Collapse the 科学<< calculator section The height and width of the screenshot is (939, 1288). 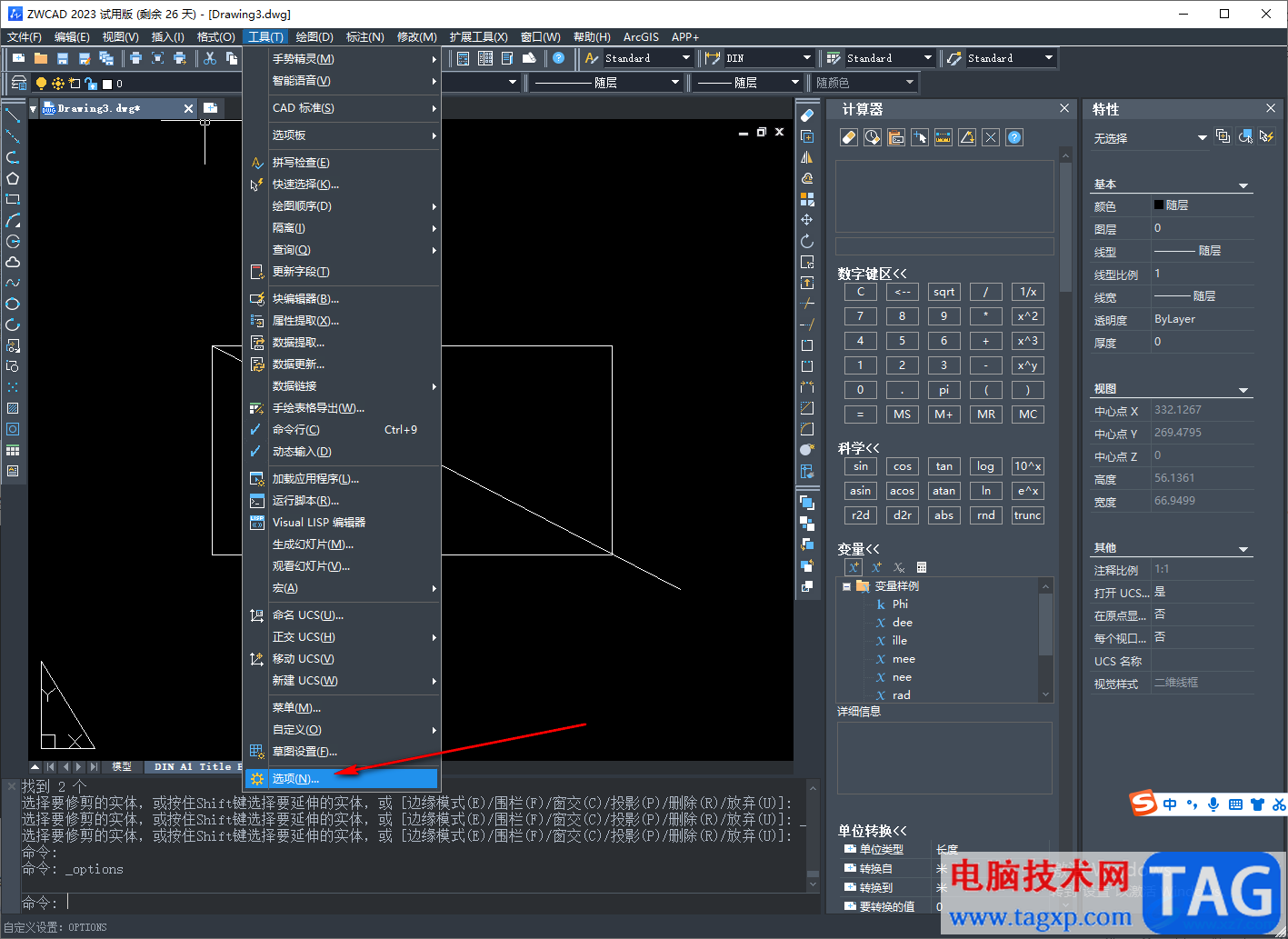859,448
